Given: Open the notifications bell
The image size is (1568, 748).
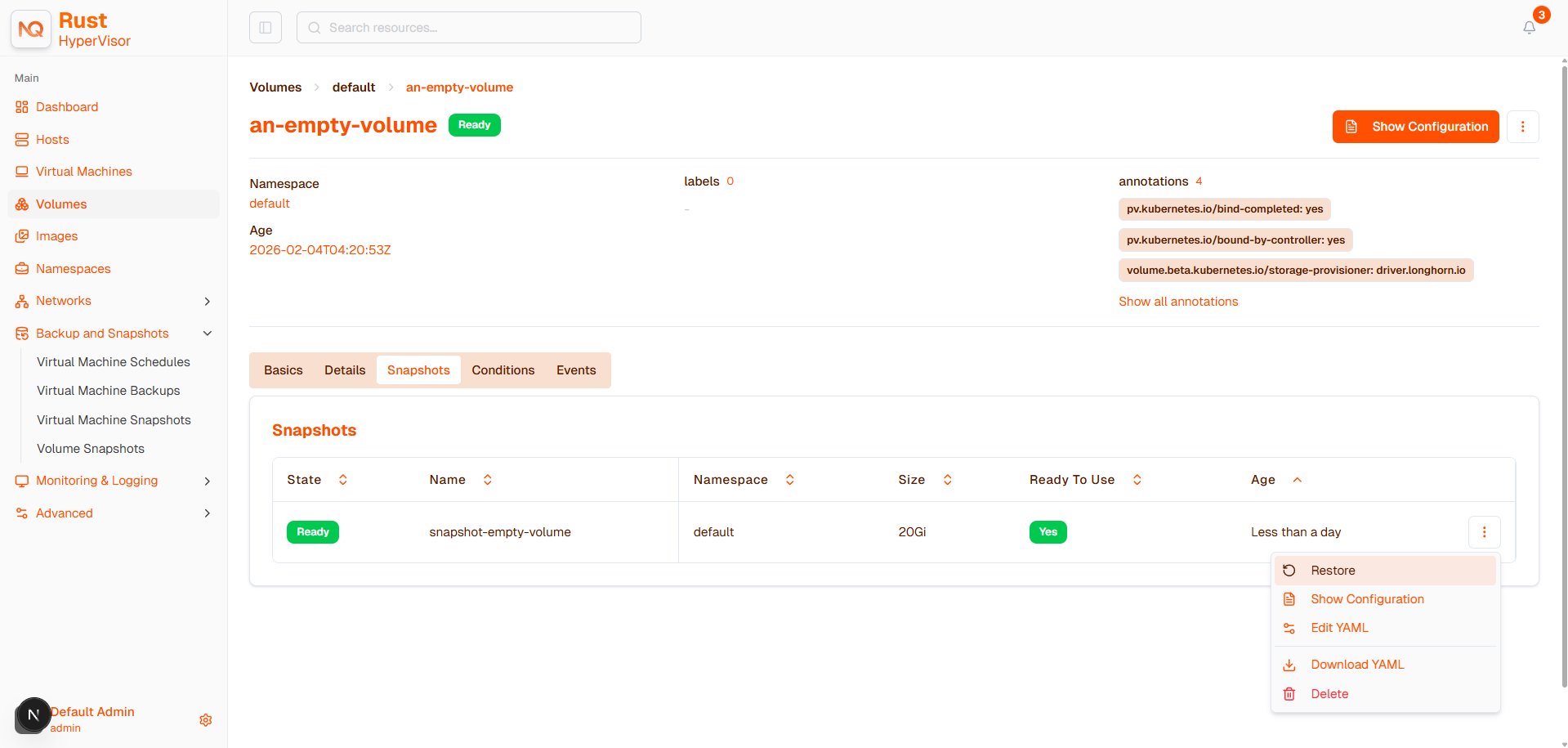Looking at the screenshot, I should click(1529, 28).
